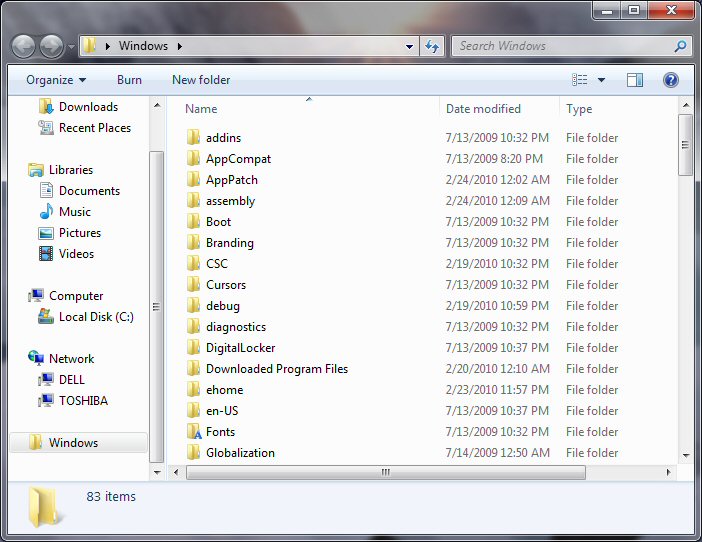Click the change view icon

580,80
